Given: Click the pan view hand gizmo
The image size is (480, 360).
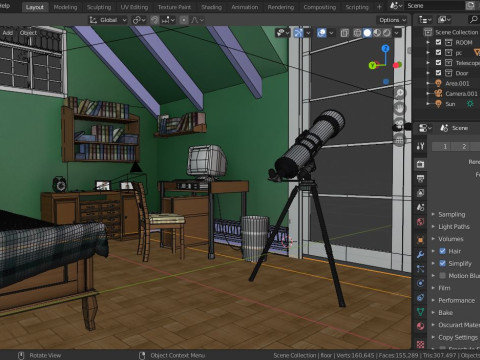Looking at the screenshot, I should coord(399,109).
